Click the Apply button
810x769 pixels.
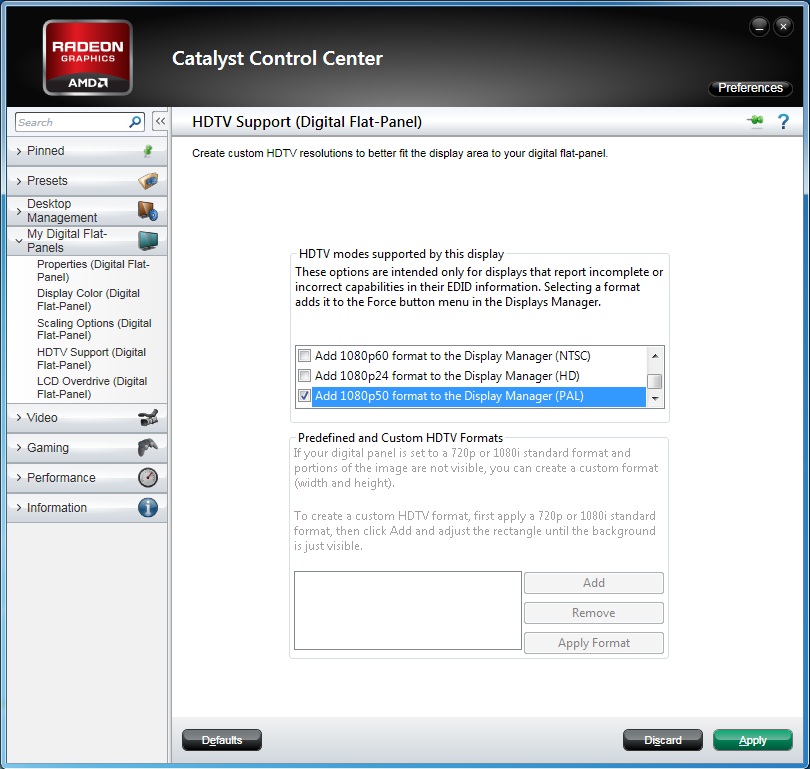point(752,740)
